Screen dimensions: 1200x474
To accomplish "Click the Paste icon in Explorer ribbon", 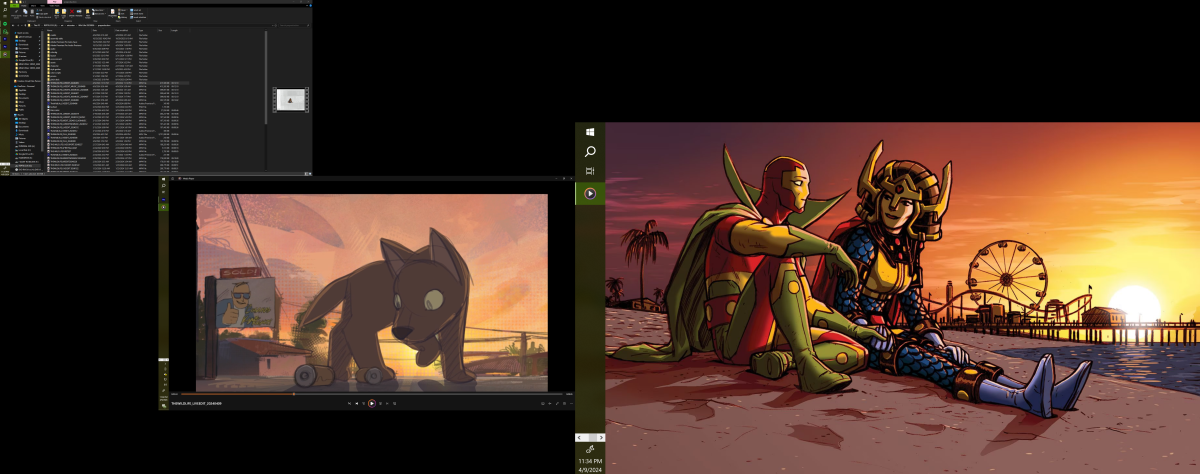I will click(32, 12).
